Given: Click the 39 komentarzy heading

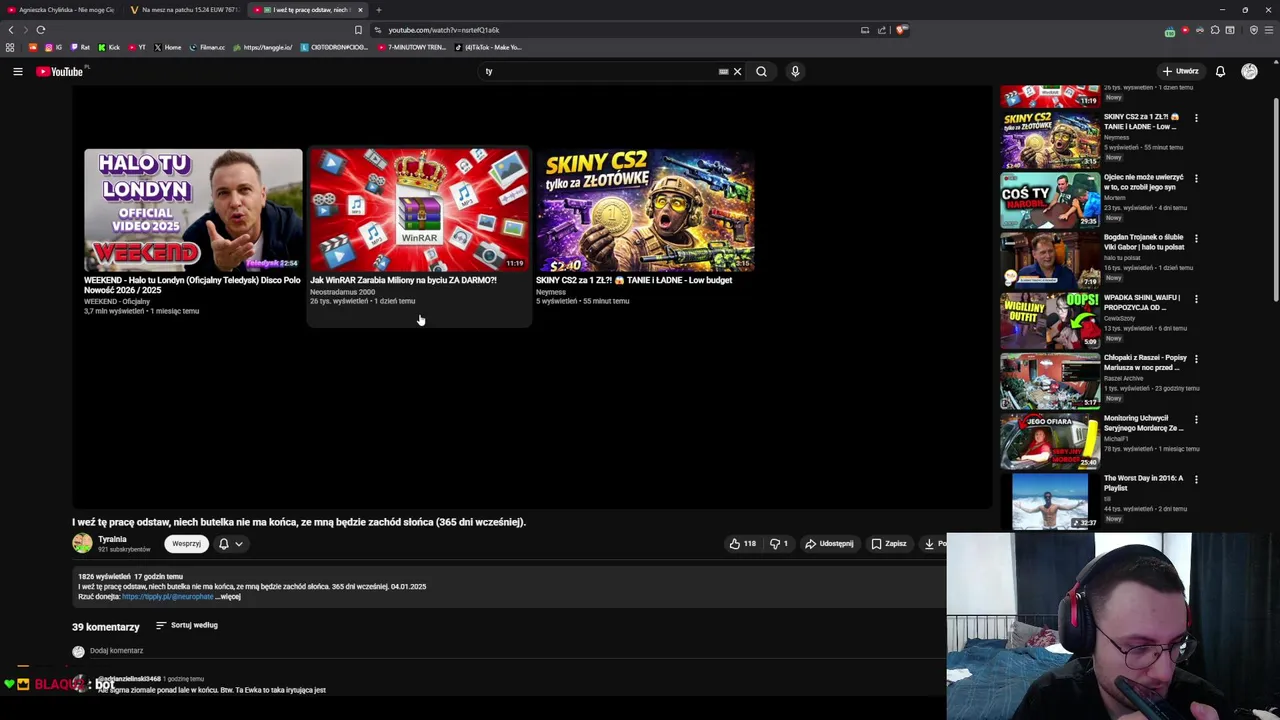Looking at the screenshot, I should tap(106, 627).
